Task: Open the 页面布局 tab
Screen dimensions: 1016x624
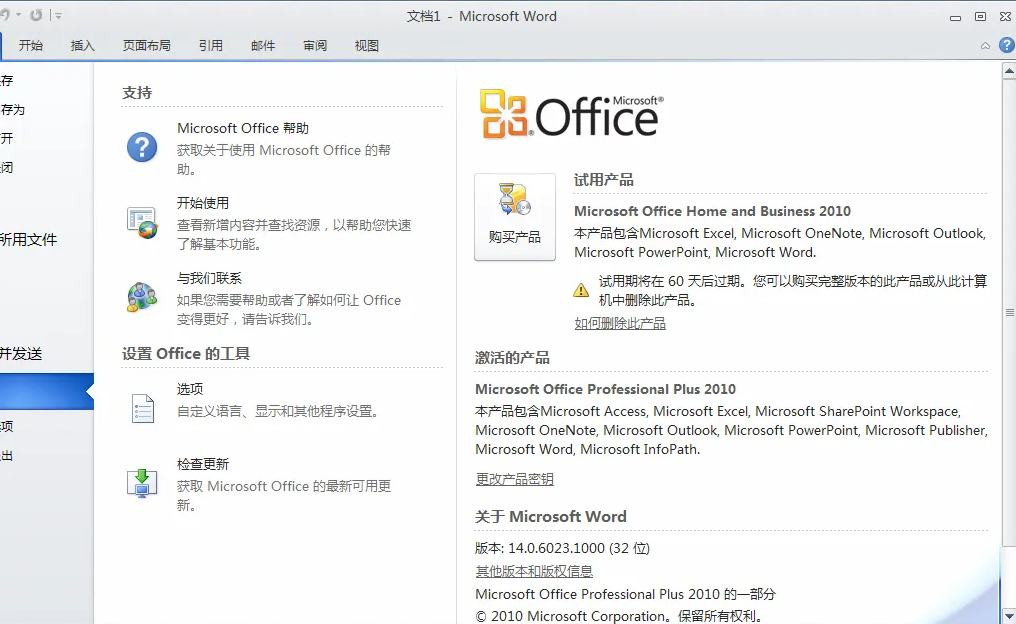Action: pyautogui.click(x=146, y=46)
